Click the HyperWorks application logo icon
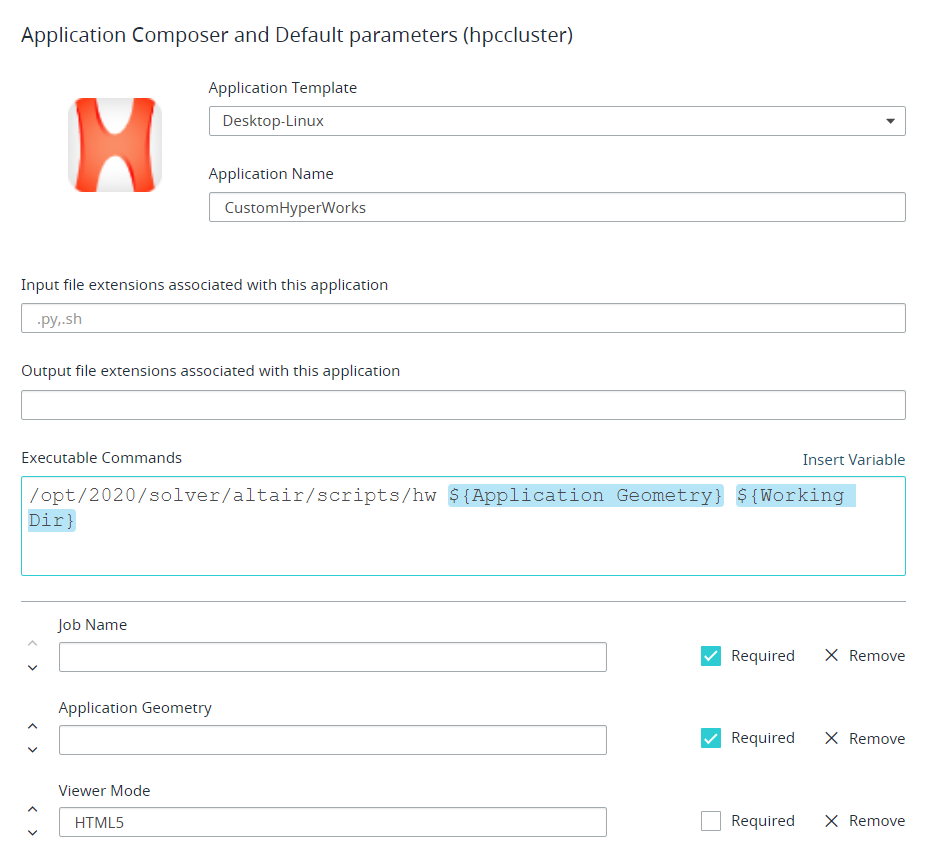 pyautogui.click(x=115, y=145)
